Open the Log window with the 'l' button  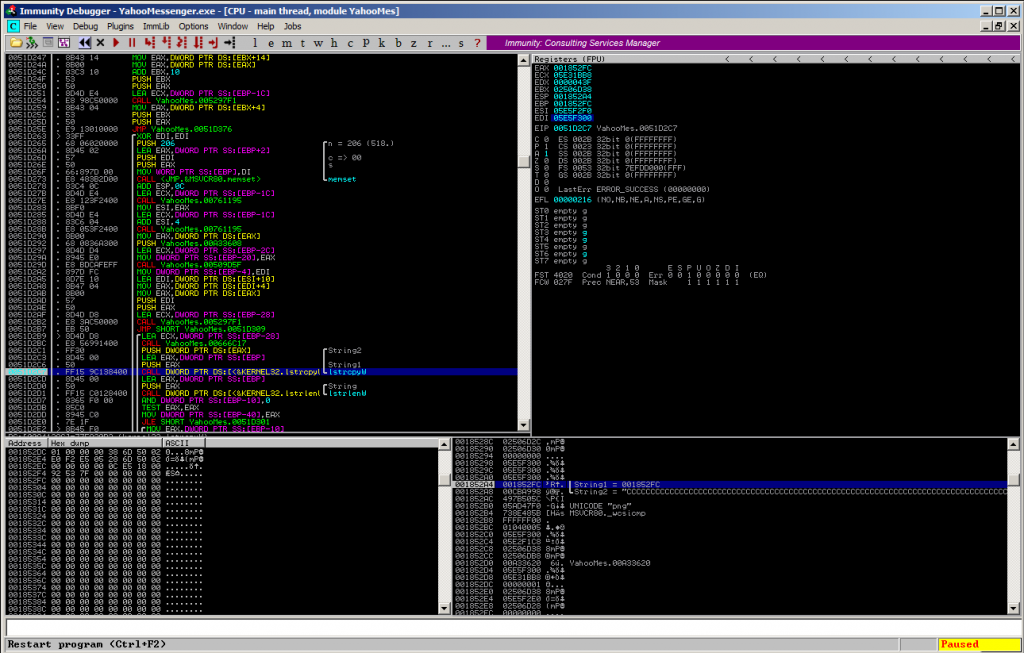click(255, 43)
